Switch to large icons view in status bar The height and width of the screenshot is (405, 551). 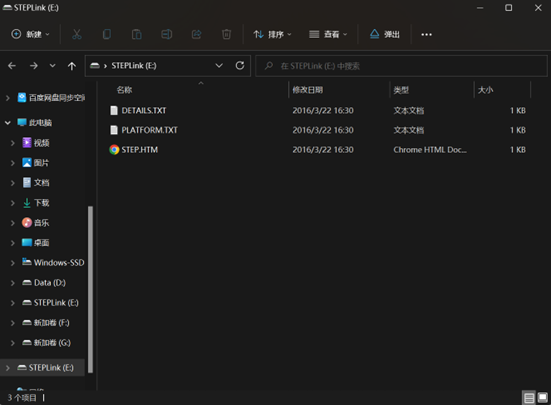(x=542, y=398)
